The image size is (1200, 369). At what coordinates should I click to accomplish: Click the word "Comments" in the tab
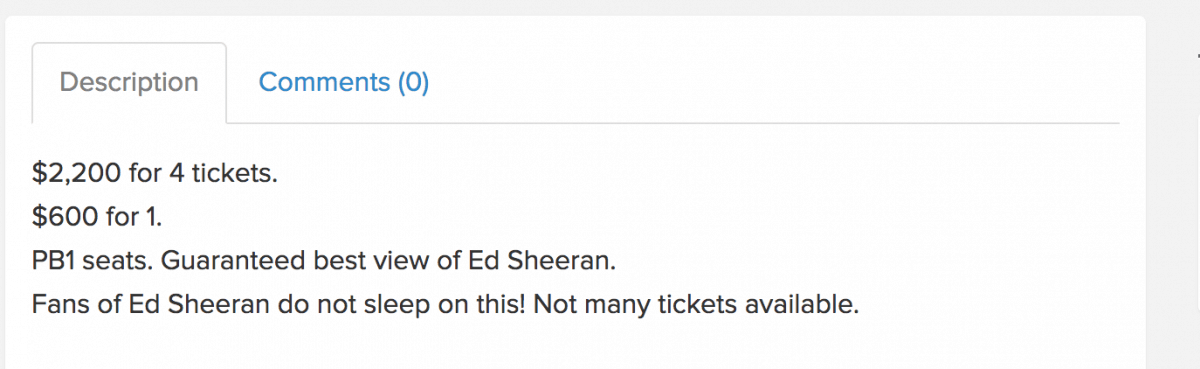[x=324, y=82]
